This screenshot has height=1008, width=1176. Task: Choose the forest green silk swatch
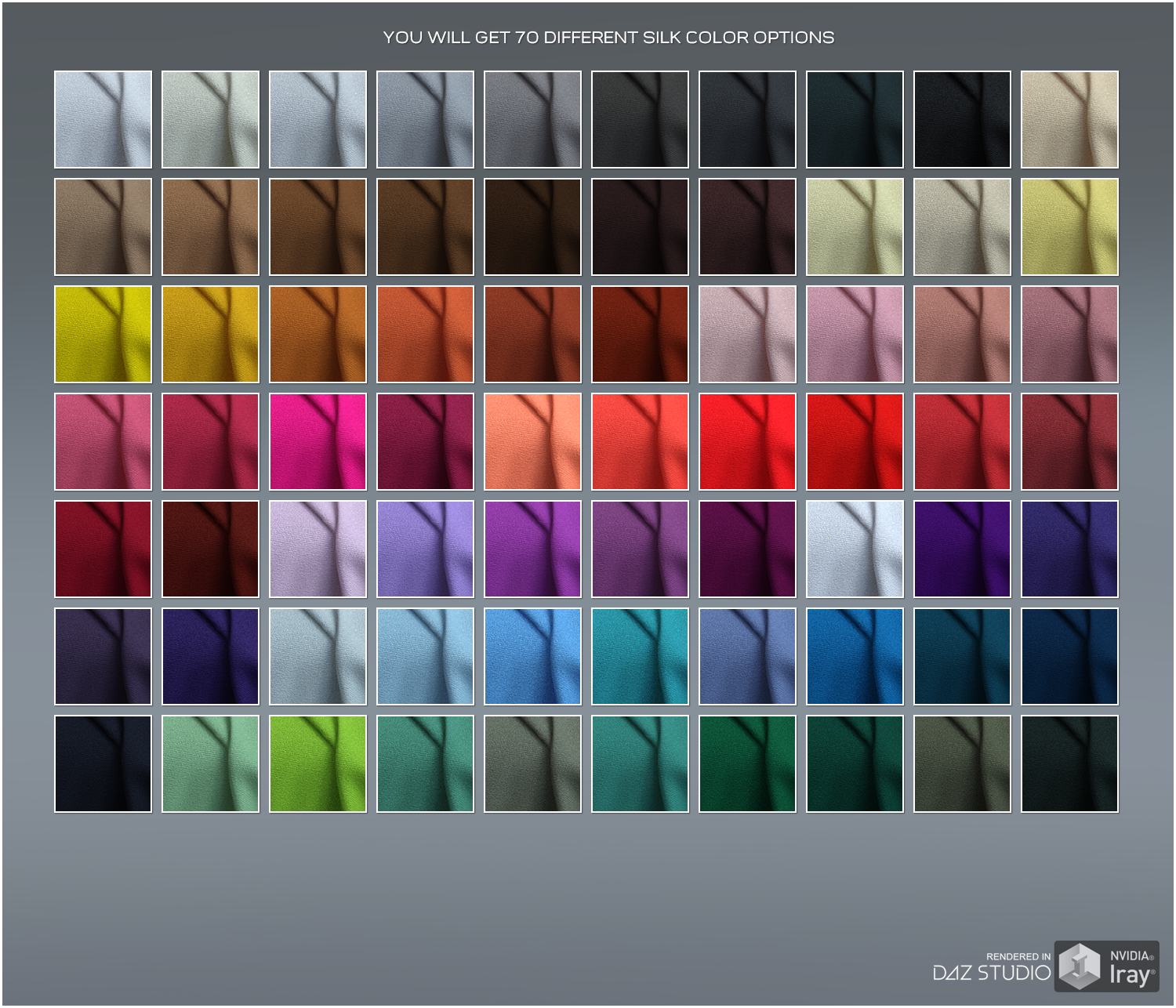pyautogui.click(x=747, y=763)
